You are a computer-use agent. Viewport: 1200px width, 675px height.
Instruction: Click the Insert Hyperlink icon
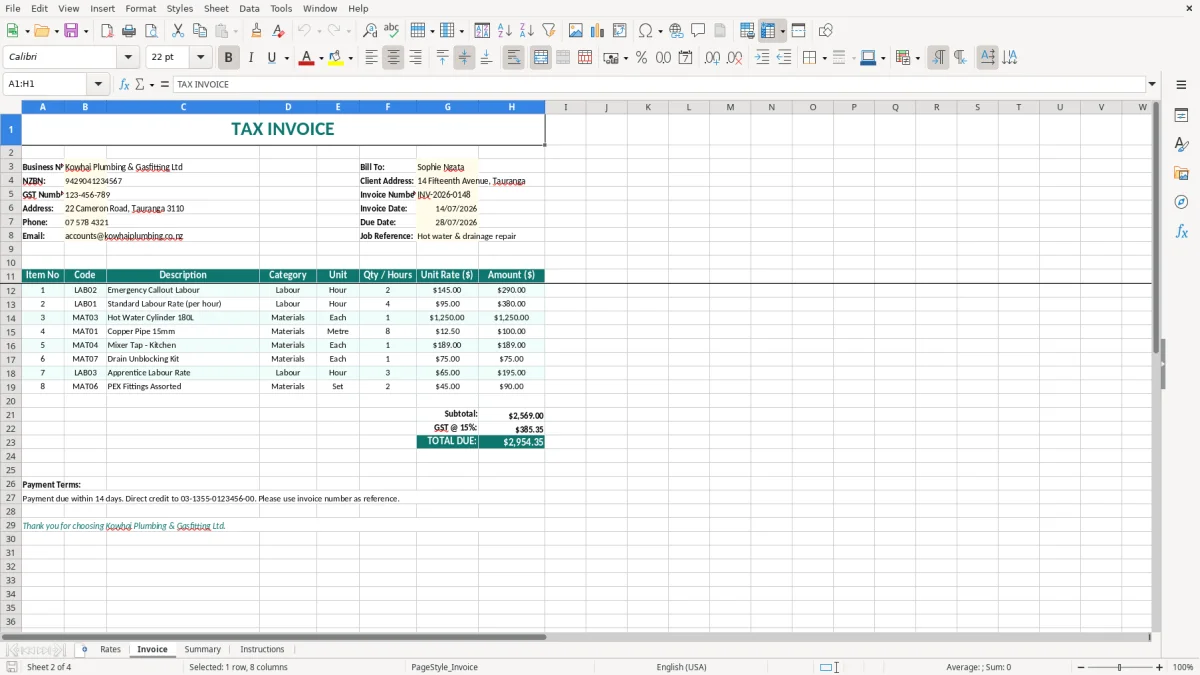click(677, 31)
